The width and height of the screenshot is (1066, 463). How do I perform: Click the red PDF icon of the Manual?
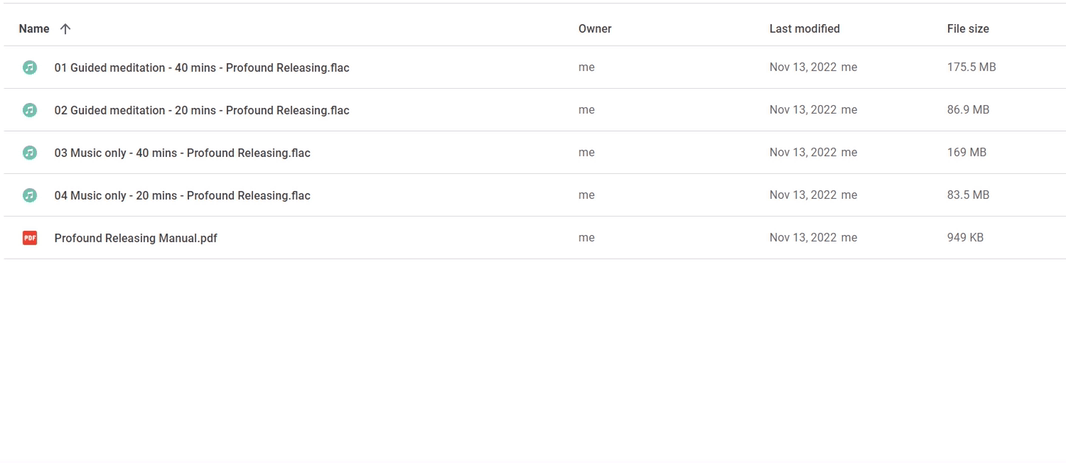29,238
